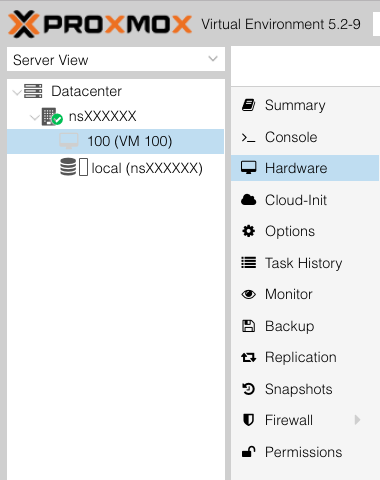Click the Proxmox wordmark text logo
This screenshot has height=480, width=380.
[117, 24]
